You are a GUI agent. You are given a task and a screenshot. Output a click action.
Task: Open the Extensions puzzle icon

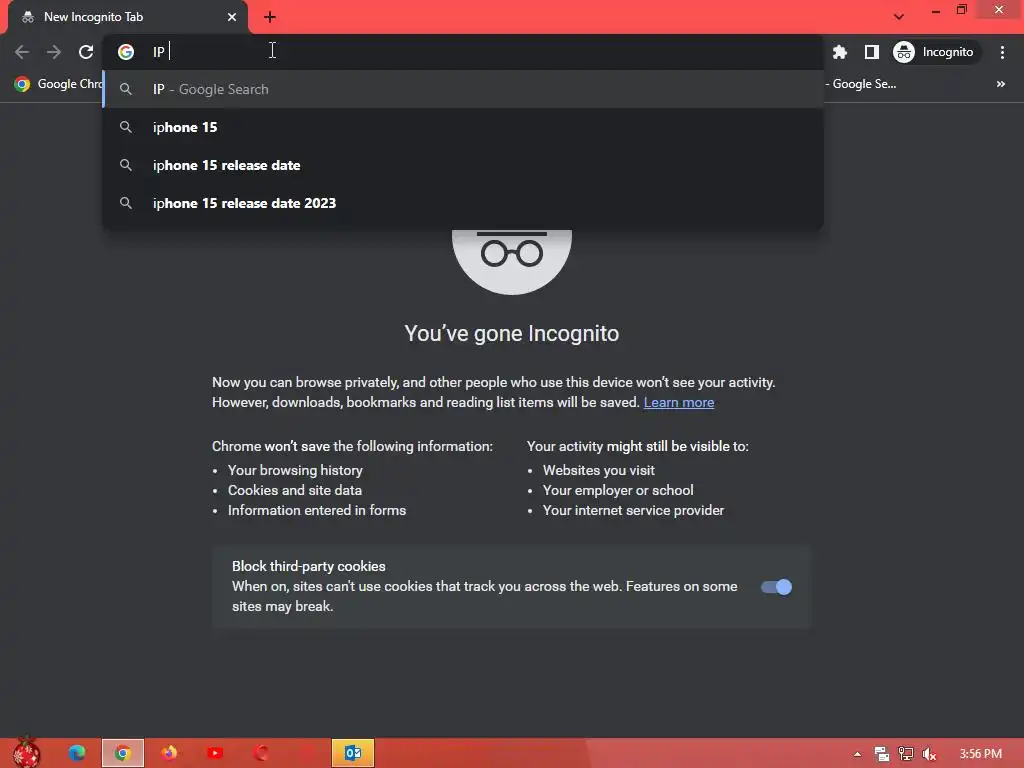coord(840,52)
